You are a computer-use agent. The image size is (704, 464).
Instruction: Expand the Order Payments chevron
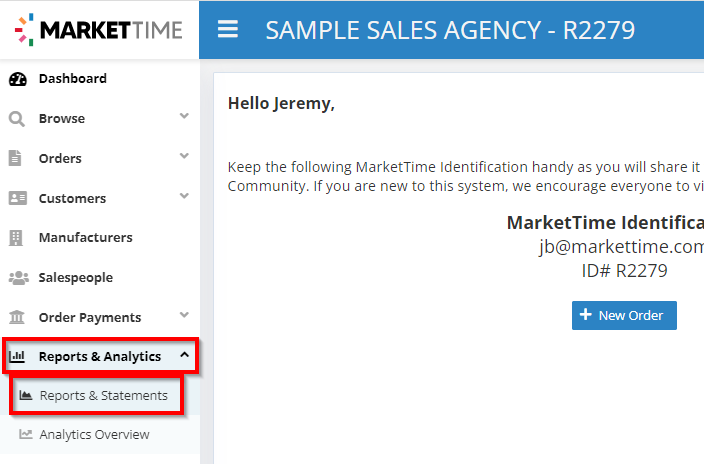[184, 315]
